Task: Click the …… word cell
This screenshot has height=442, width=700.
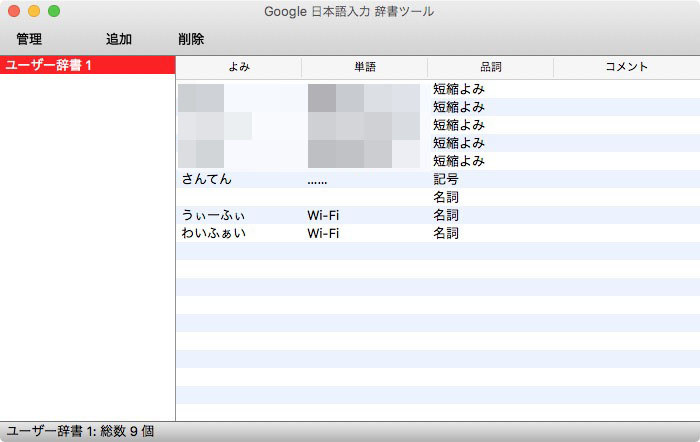Action: (317, 180)
